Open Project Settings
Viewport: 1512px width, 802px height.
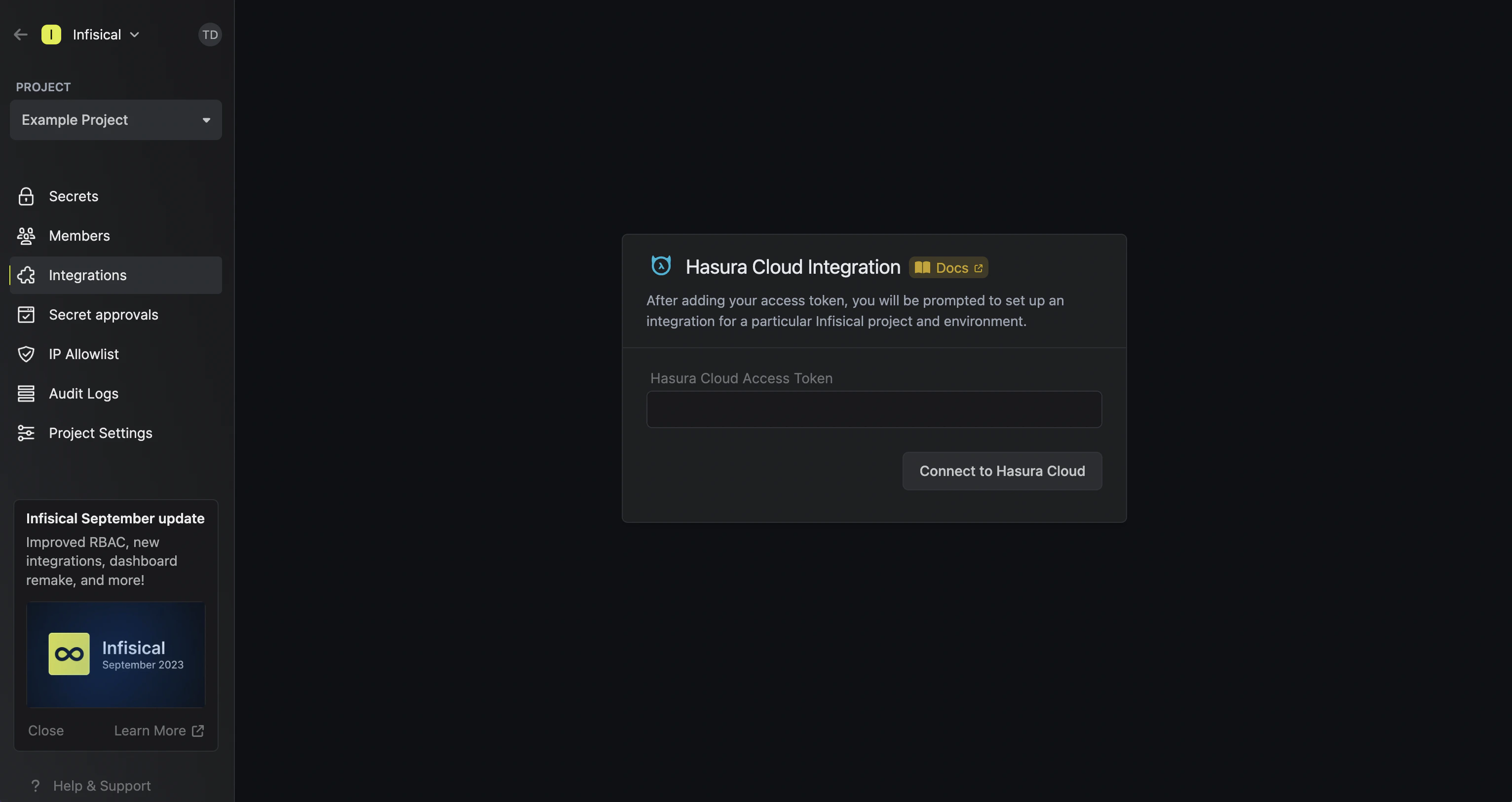(x=115, y=433)
